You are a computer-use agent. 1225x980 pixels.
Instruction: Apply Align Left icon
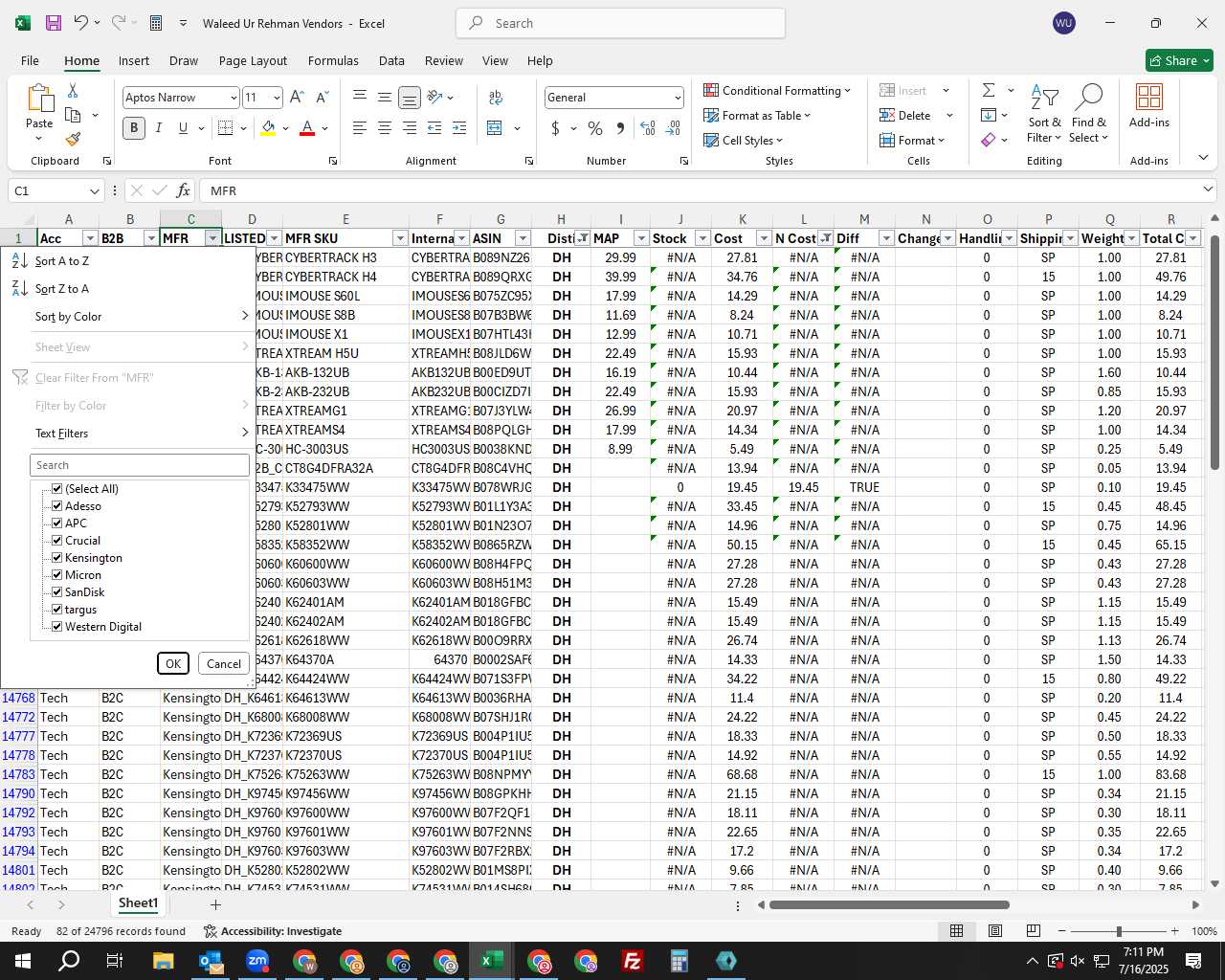[359, 128]
